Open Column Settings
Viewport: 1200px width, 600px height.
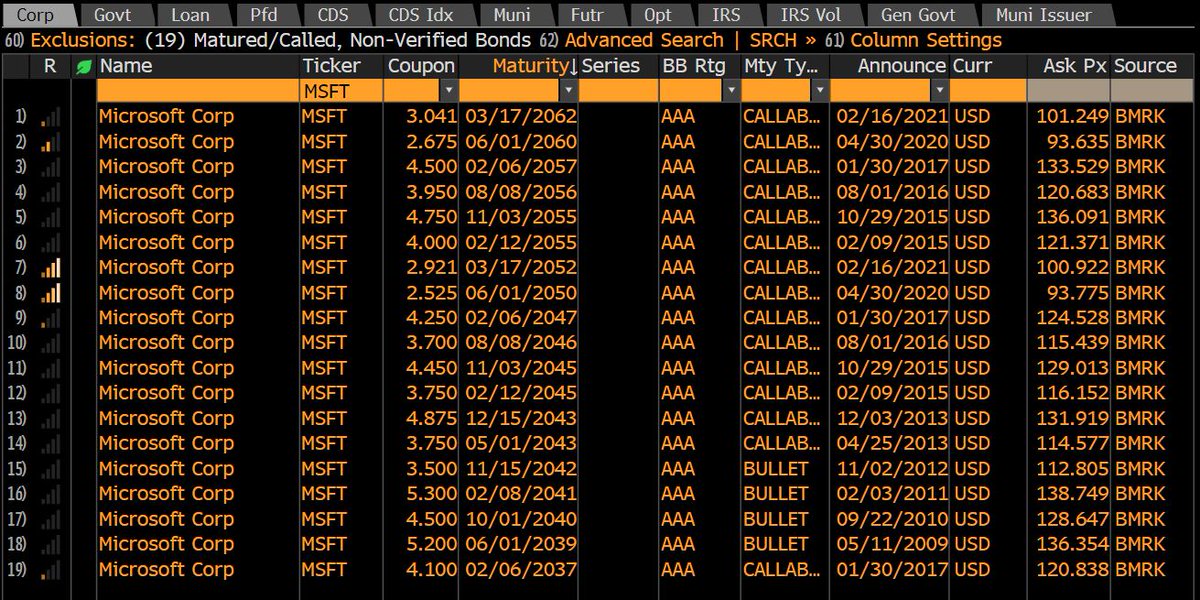(x=926, y=40)
